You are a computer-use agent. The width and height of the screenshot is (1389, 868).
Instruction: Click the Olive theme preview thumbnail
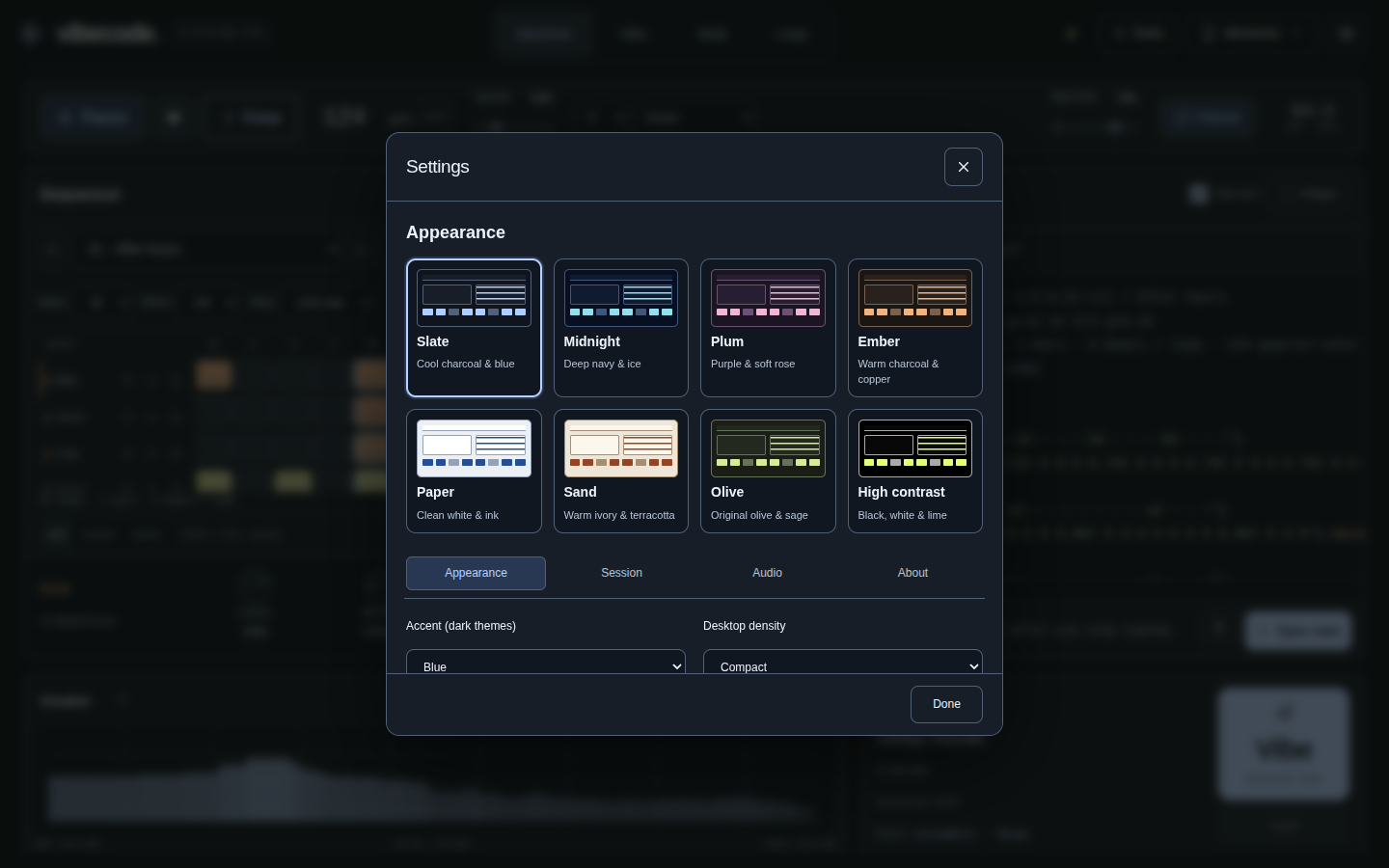[x=768, y=448]
